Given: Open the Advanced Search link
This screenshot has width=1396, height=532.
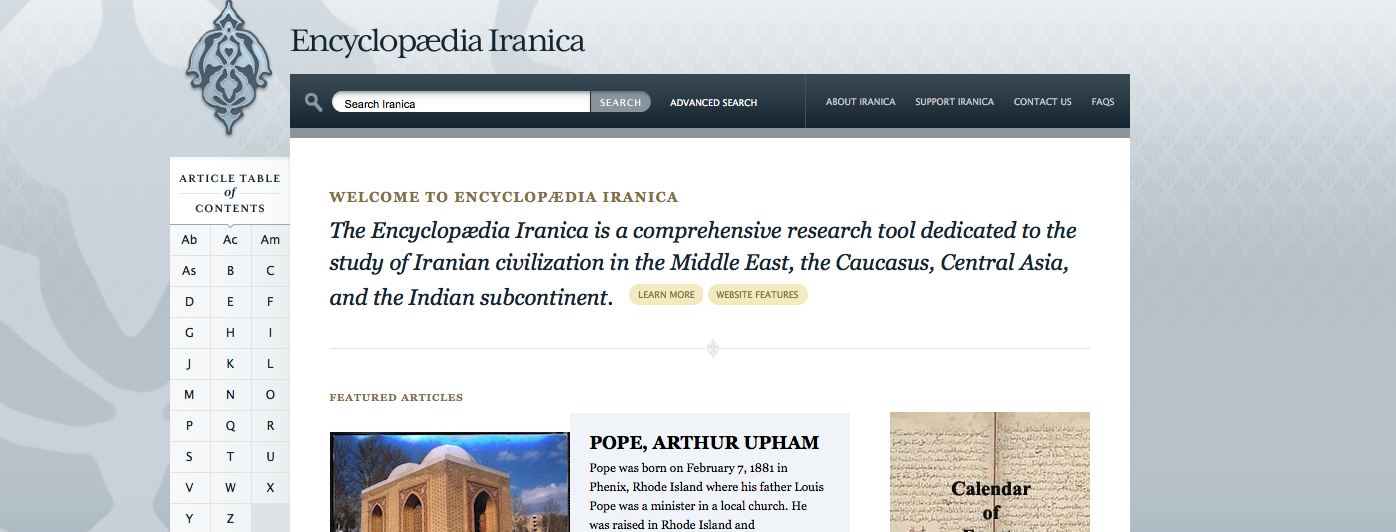Looking at the screenshot, I should (x=713, y=103).
